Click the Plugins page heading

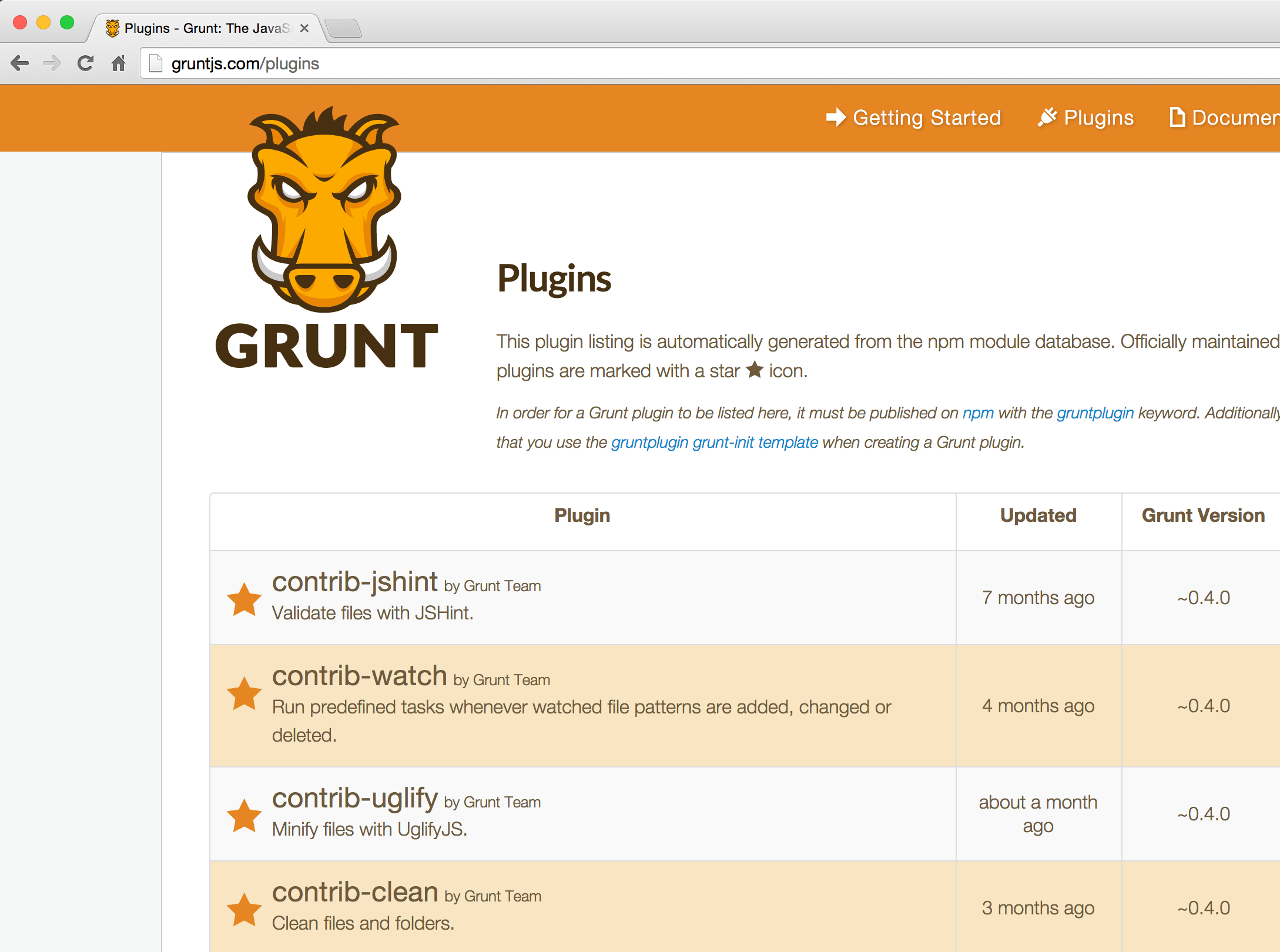point(554,279)
